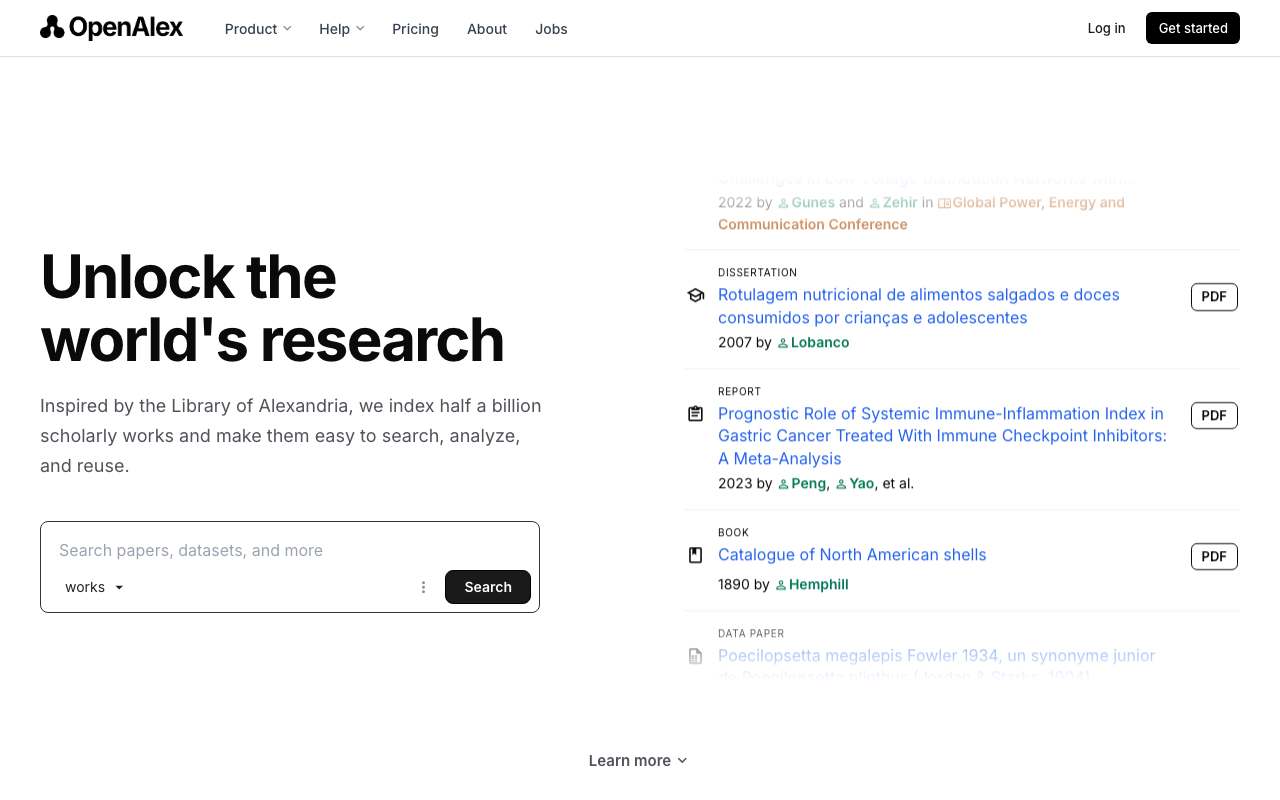1280x800 pixels.
Task: Go to the Pricing page
Action: pyautogui.click(x=415, y=29)
